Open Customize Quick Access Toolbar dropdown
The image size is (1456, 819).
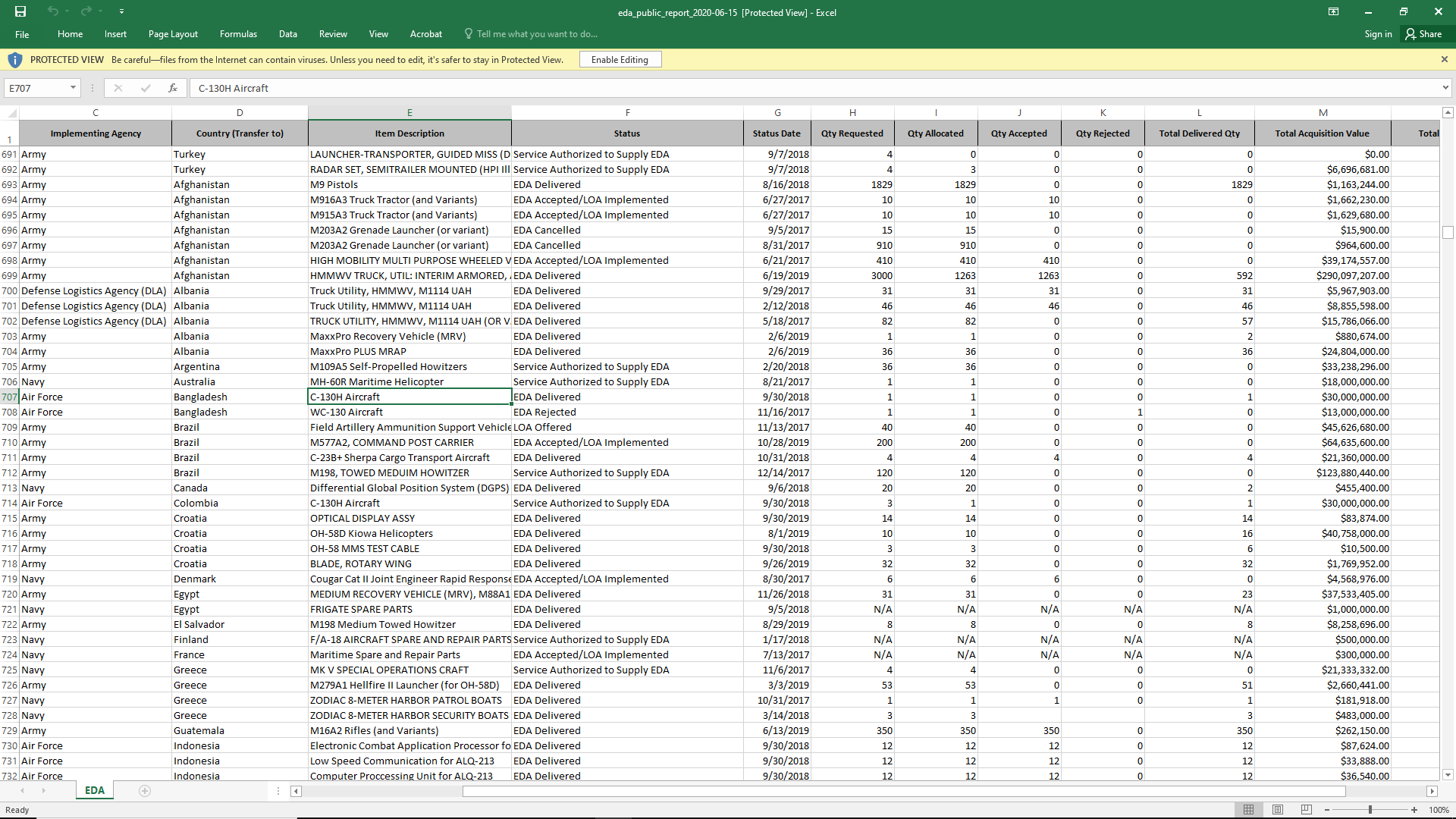click(x=121, y=11)
